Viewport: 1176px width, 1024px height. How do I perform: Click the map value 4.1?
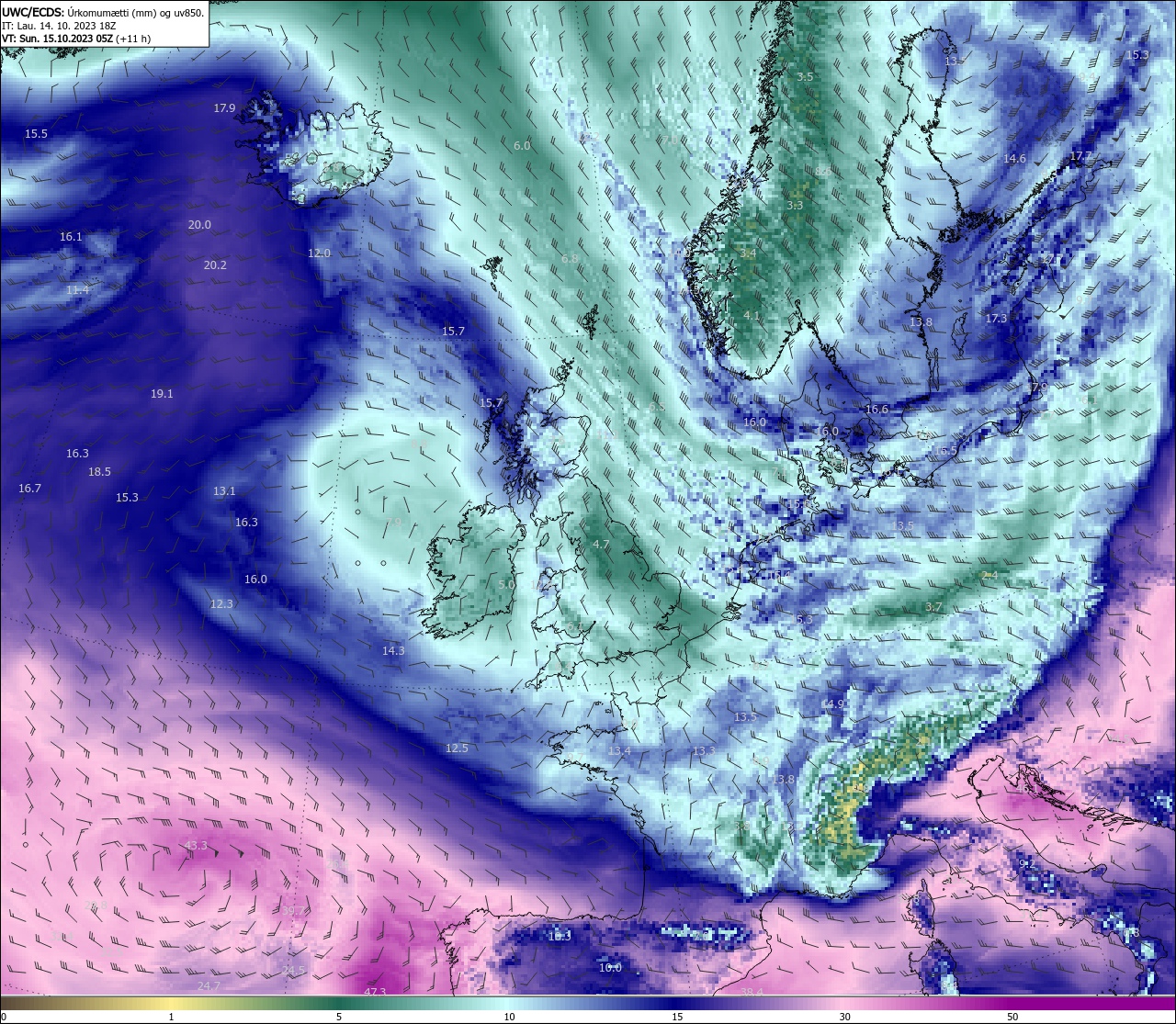tap(752, 316)
